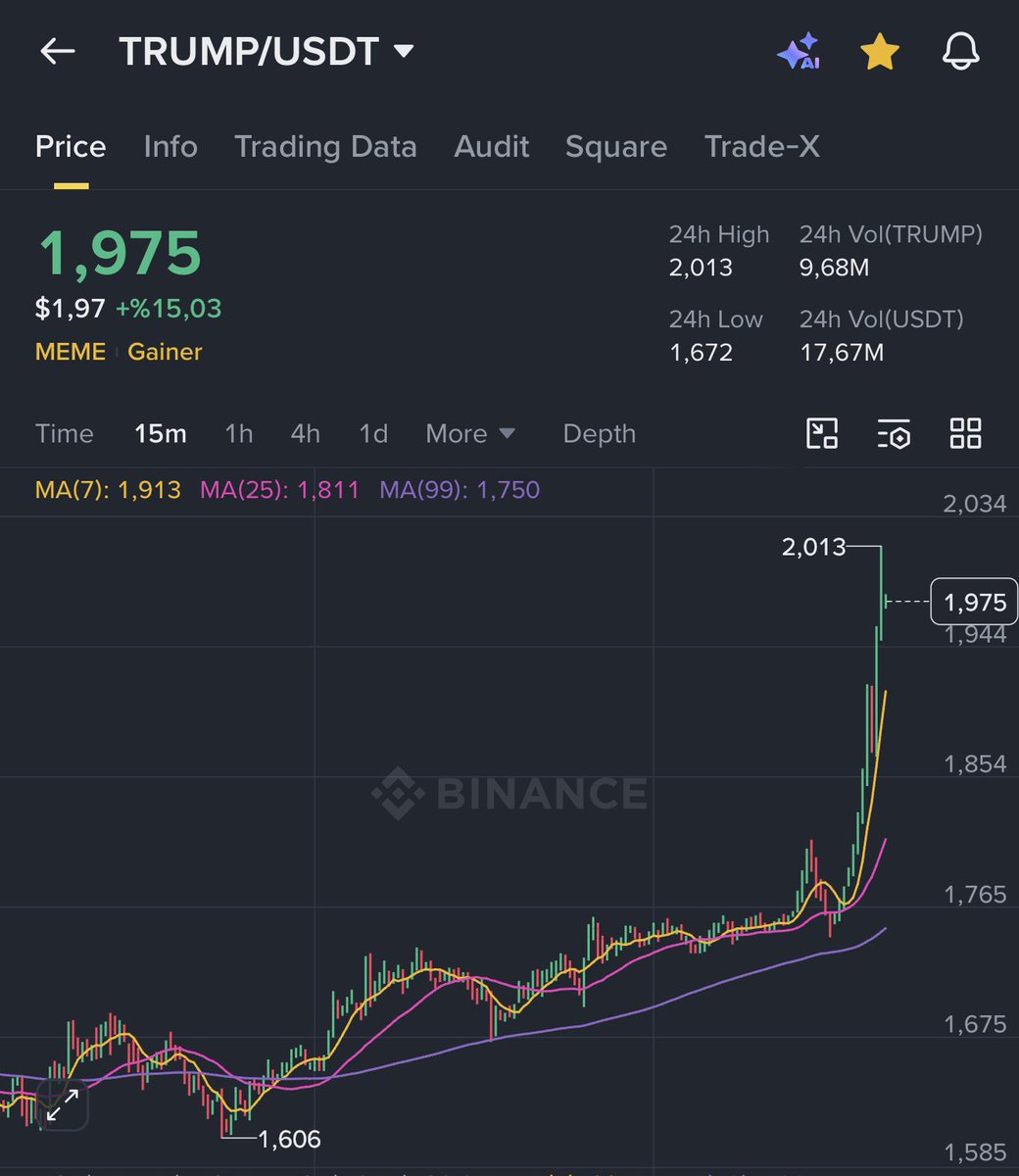Open the grid layout icon
The width and height of the screenshot is (1019, 1176).
click(966, 433)
